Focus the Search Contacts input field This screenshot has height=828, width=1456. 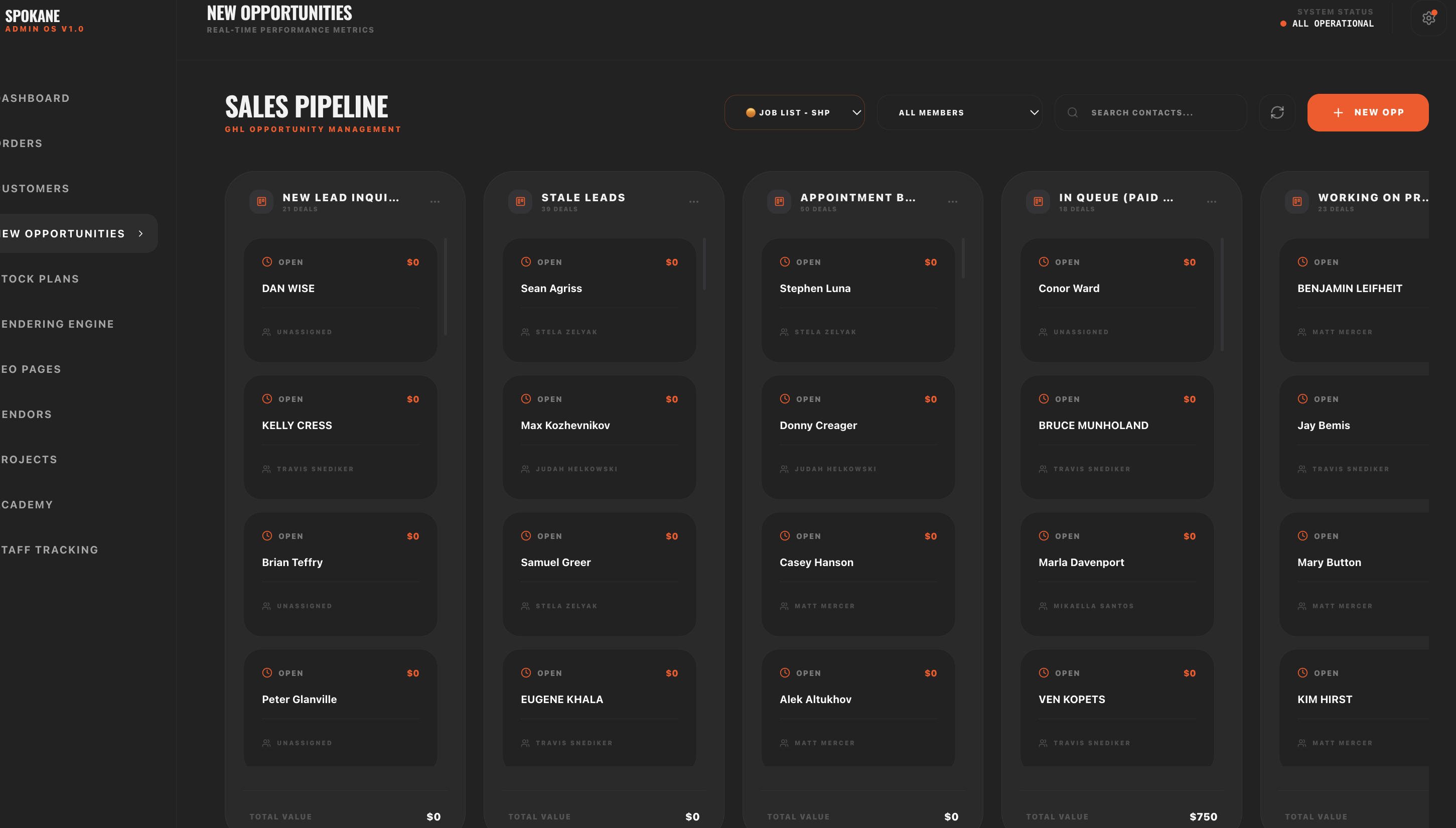(x=1150, y=112)
